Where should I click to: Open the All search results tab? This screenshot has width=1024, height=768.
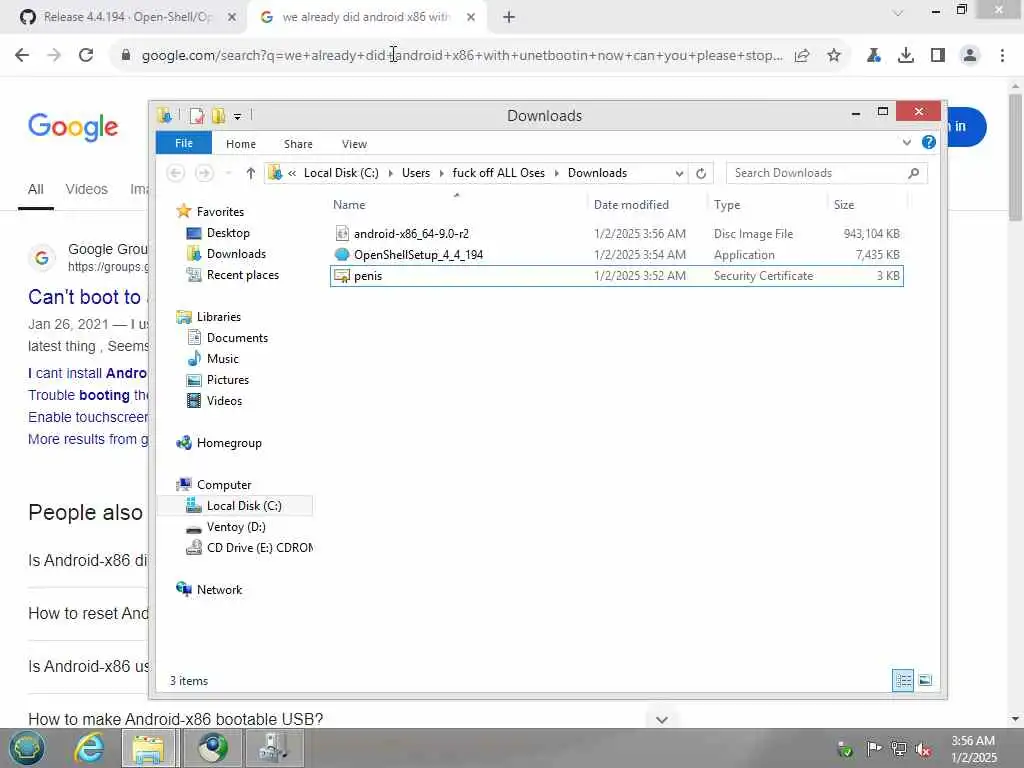point(36,189)
